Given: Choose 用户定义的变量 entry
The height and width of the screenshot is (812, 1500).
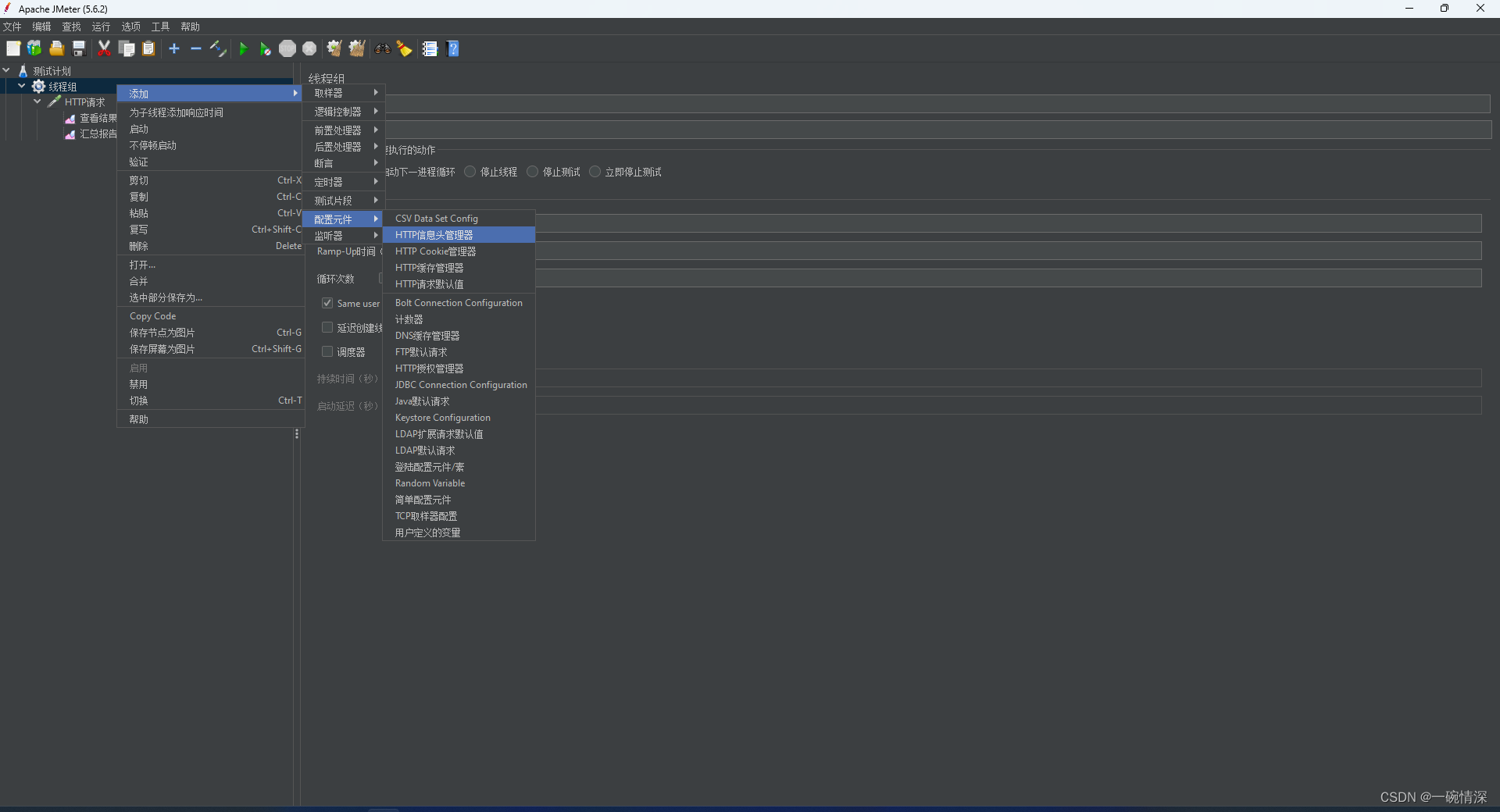Looking at the screenshot, I should pyautogui.click(x=459, y=532).
